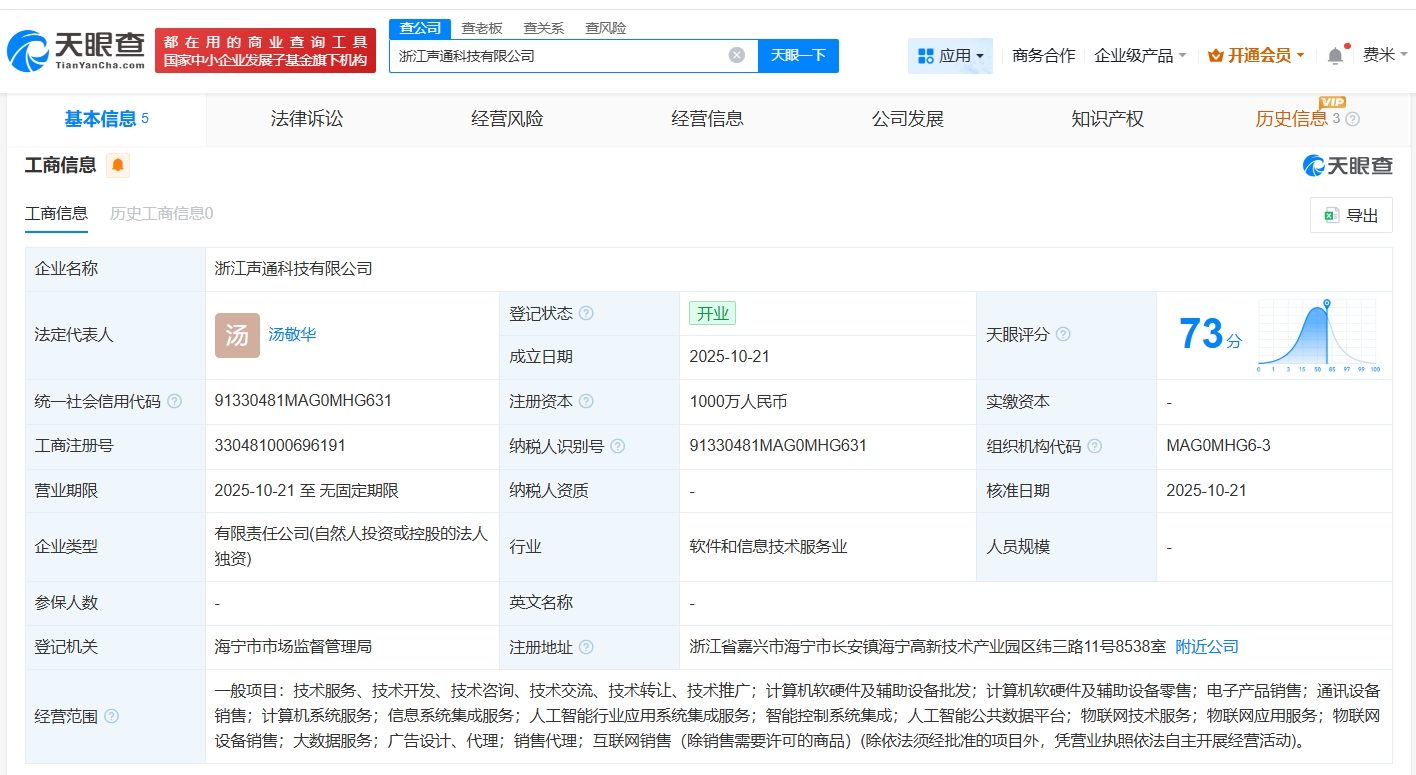Click the Excel icon beside 导出

pos(1330,214)
